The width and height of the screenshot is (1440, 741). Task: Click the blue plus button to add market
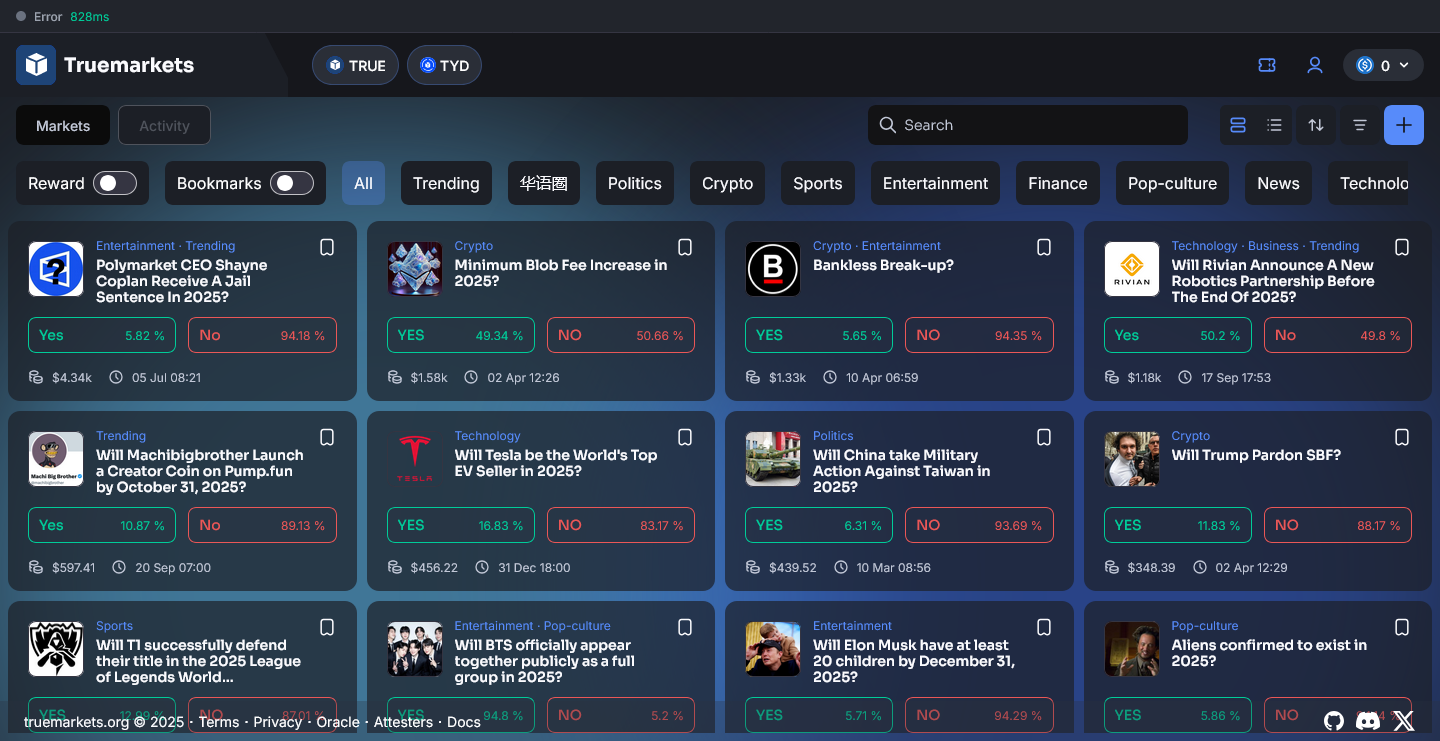pyautogui.click(x=1404, y=125)
